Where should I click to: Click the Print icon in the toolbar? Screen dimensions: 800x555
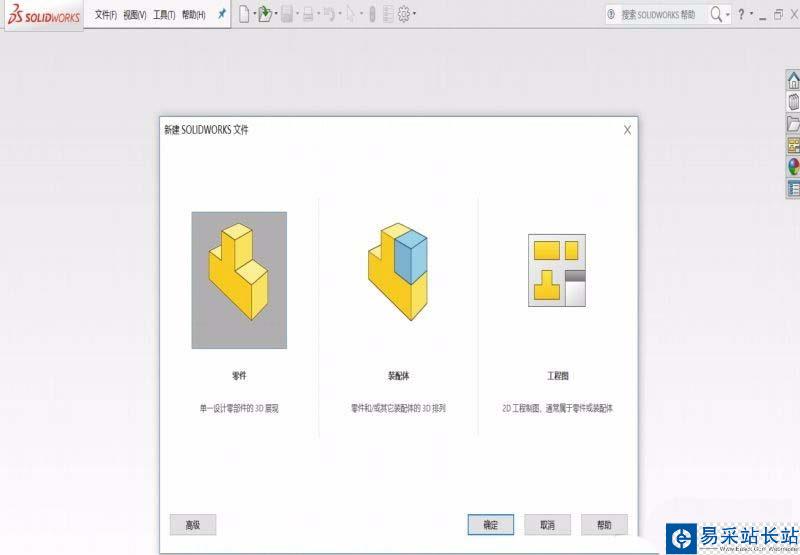click(308, 14)
